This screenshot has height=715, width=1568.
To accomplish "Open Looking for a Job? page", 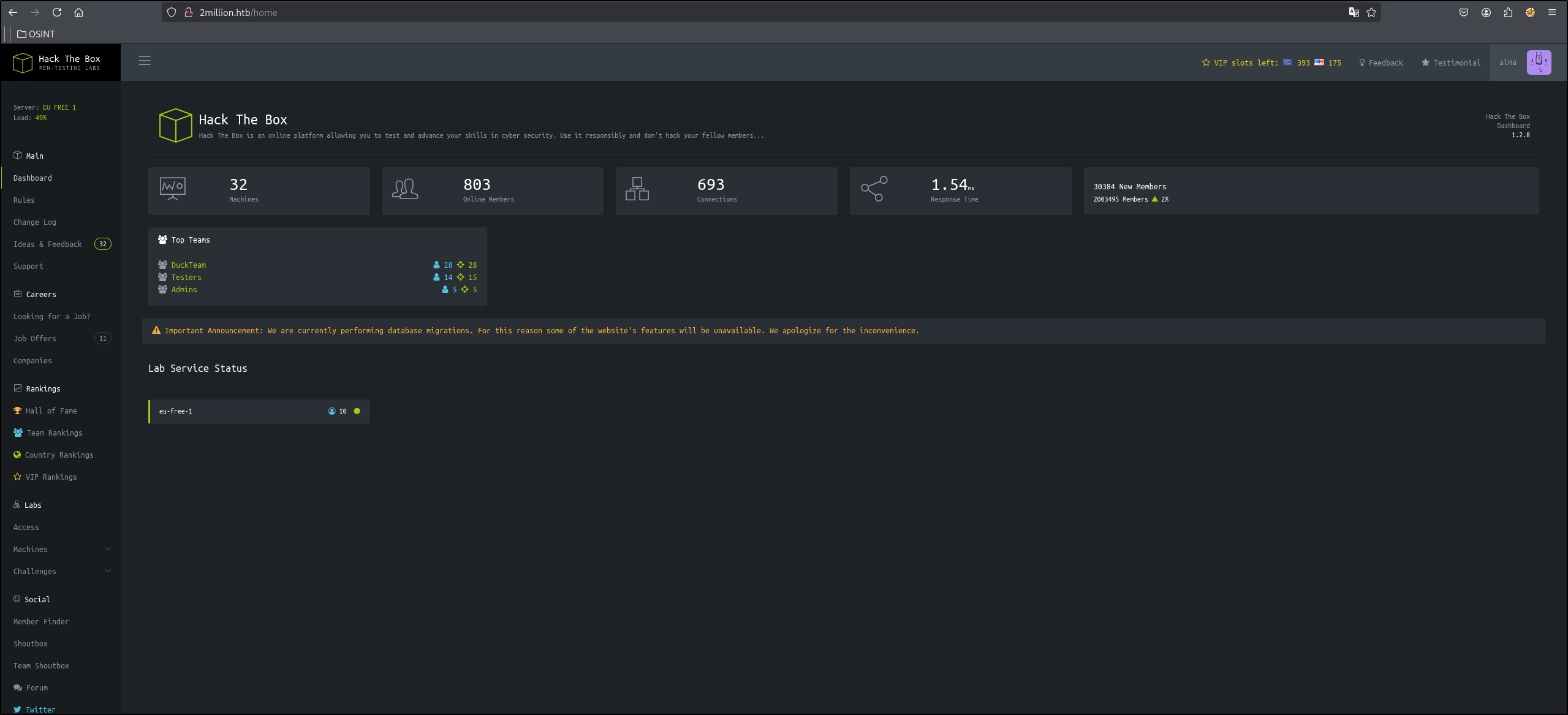I will (51, 317).
